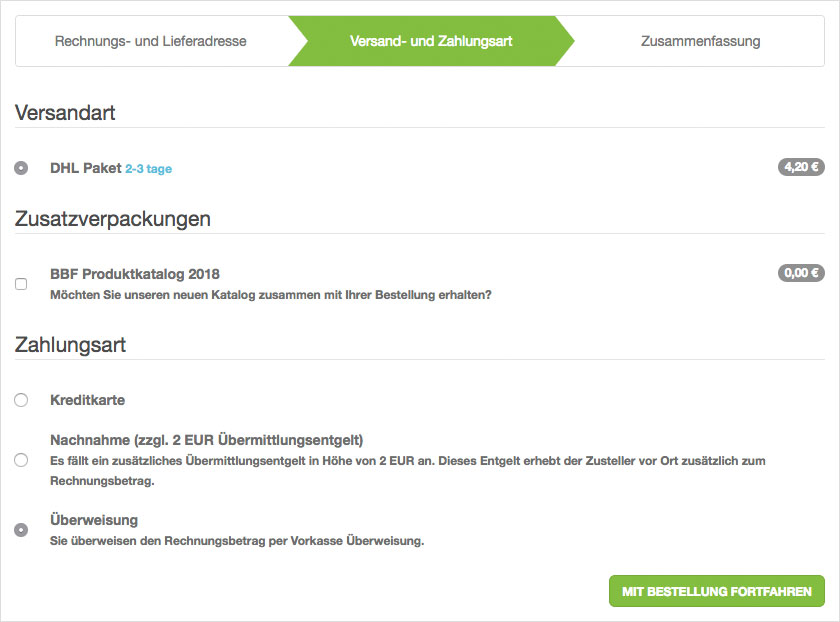Click the Nachnahme (zzgl. 2 EUR) label
The height and width of the screenshot is (622, 840).
tap(206, 440)
